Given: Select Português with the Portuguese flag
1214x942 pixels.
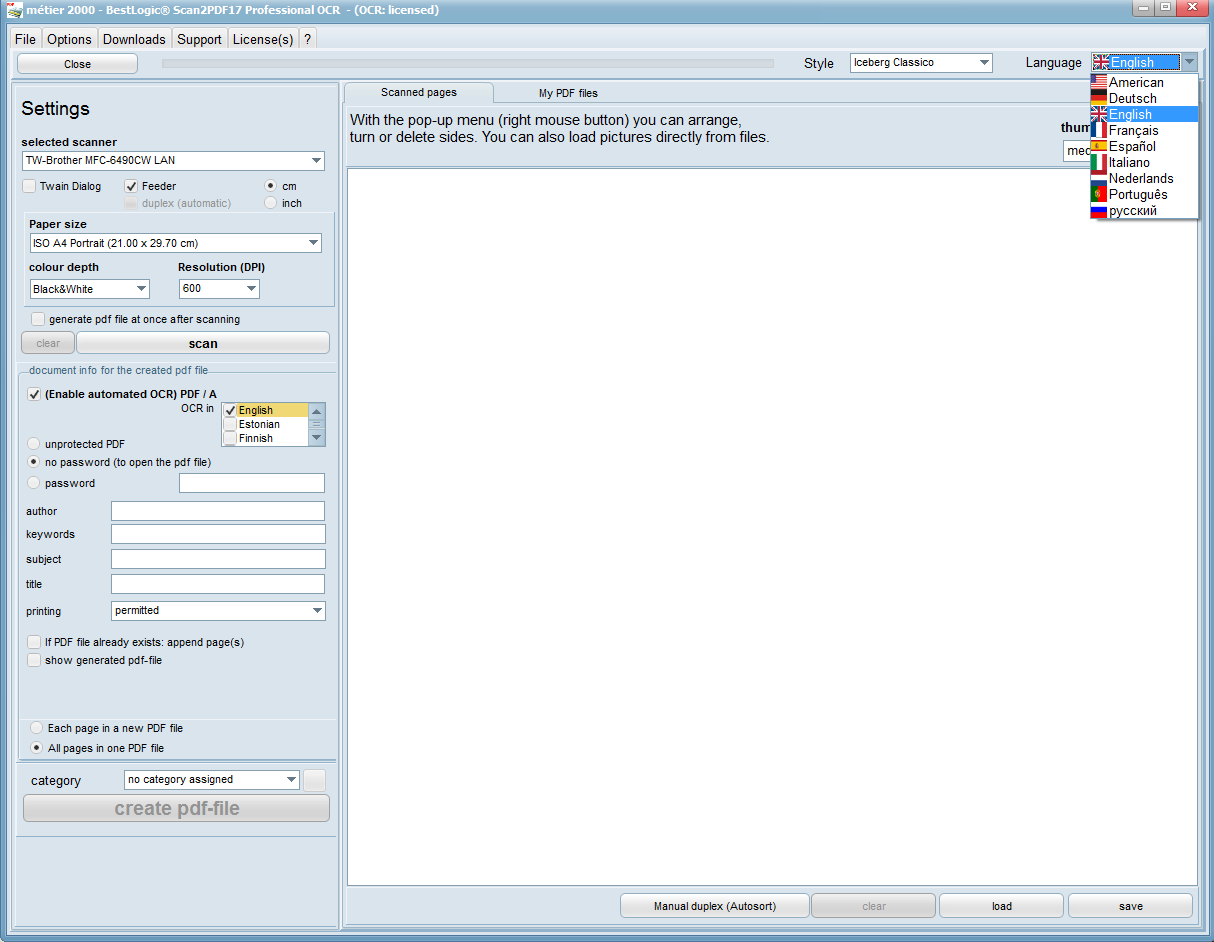Looking at the screenshot, I should pos(1137,194).
